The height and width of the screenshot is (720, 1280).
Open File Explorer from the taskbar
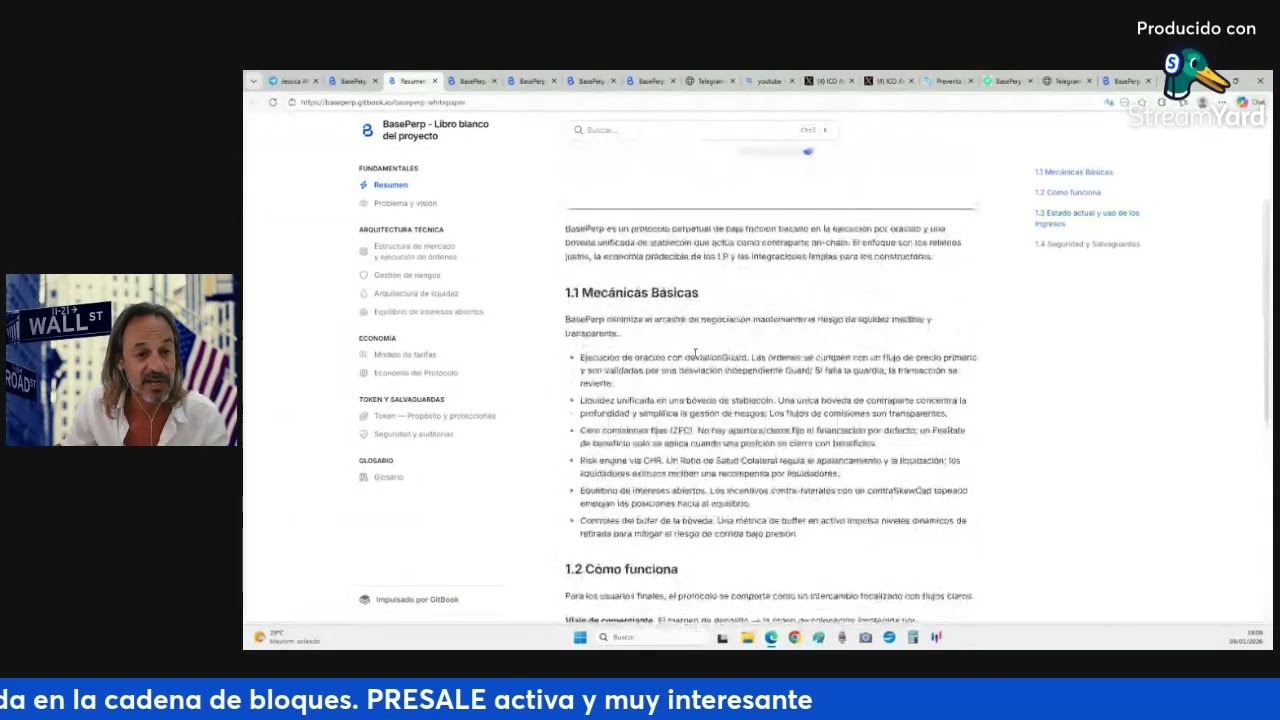pos(746,637)
